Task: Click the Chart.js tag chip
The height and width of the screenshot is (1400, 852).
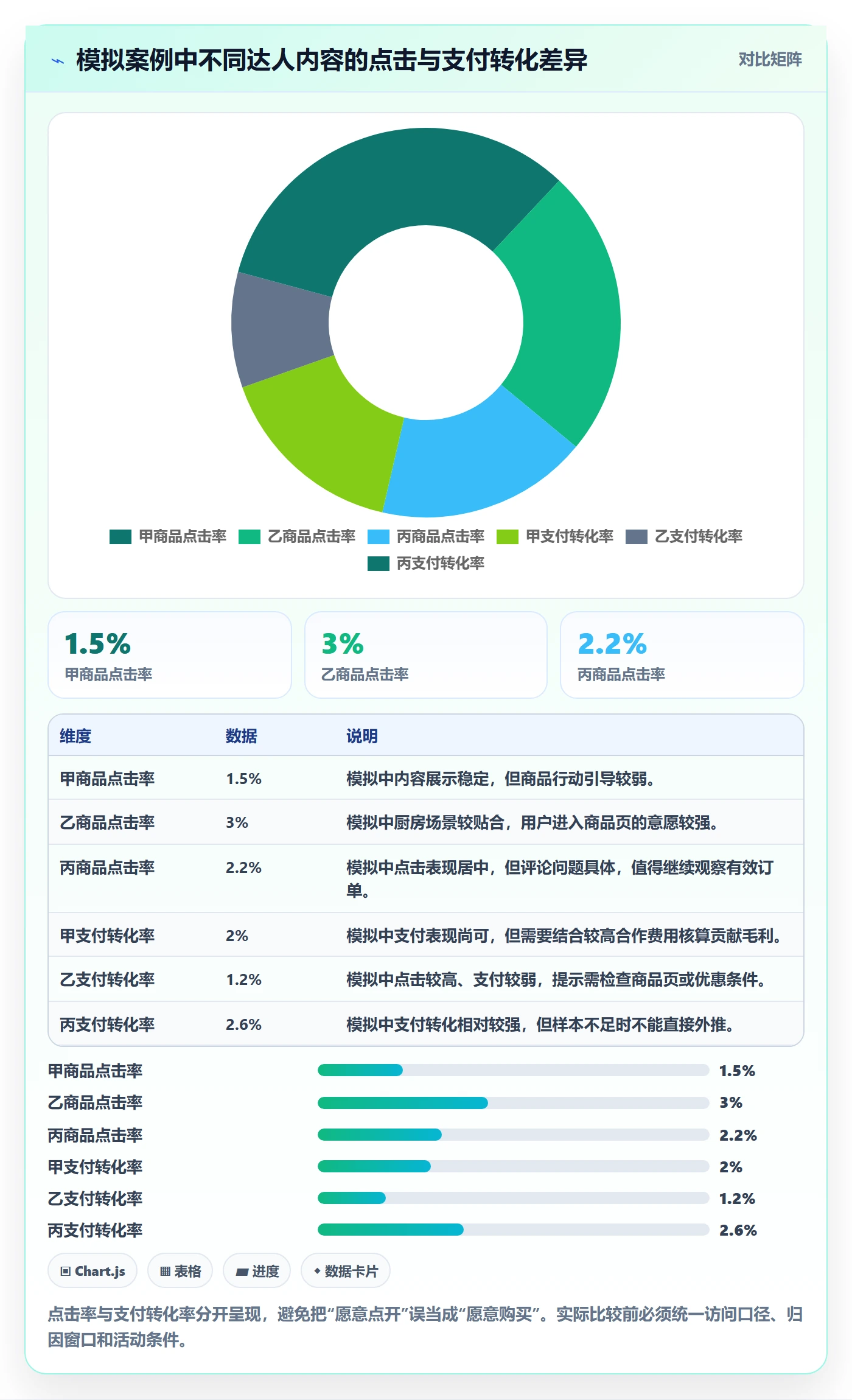Action: tap(93, 1271)
